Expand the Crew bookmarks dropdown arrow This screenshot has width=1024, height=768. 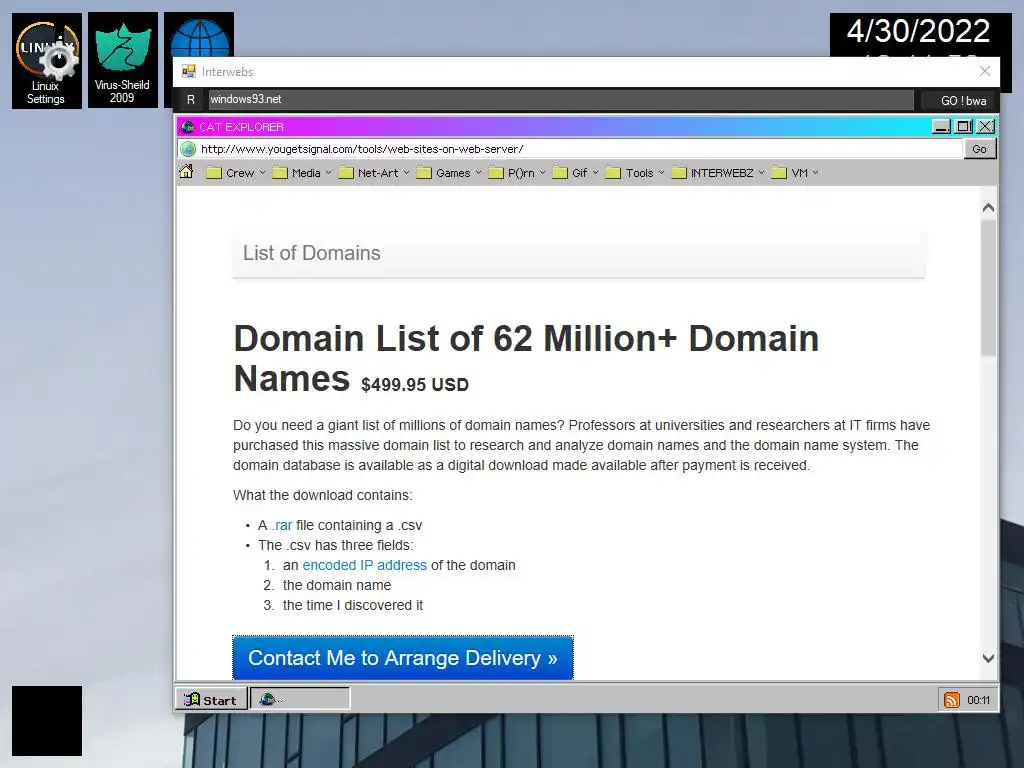pos(262,173)
